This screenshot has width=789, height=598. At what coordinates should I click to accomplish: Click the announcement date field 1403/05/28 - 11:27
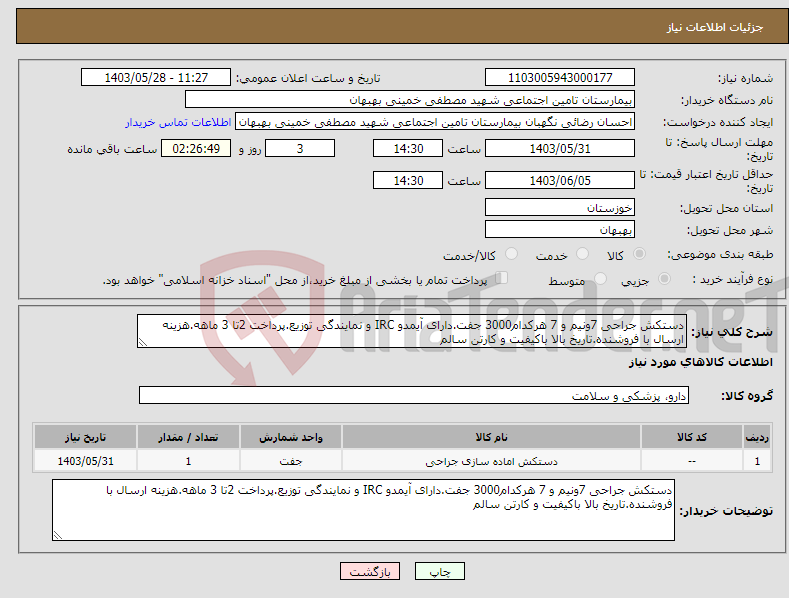(156, 78)
